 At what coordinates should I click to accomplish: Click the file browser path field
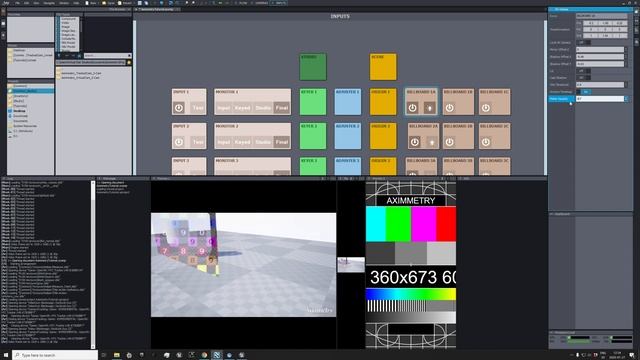tap(91, 62)
